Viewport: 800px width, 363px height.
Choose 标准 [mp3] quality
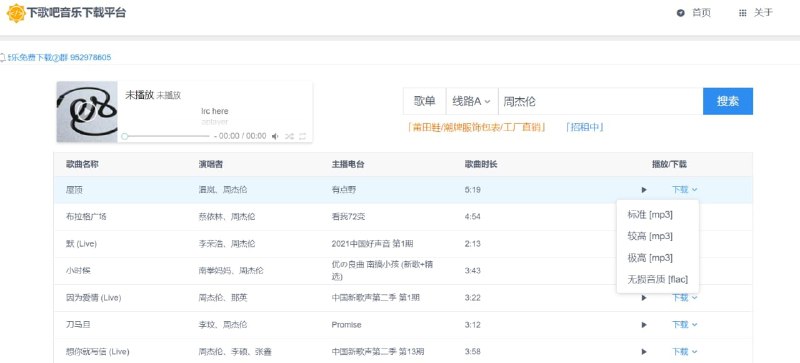click(658, 215)
